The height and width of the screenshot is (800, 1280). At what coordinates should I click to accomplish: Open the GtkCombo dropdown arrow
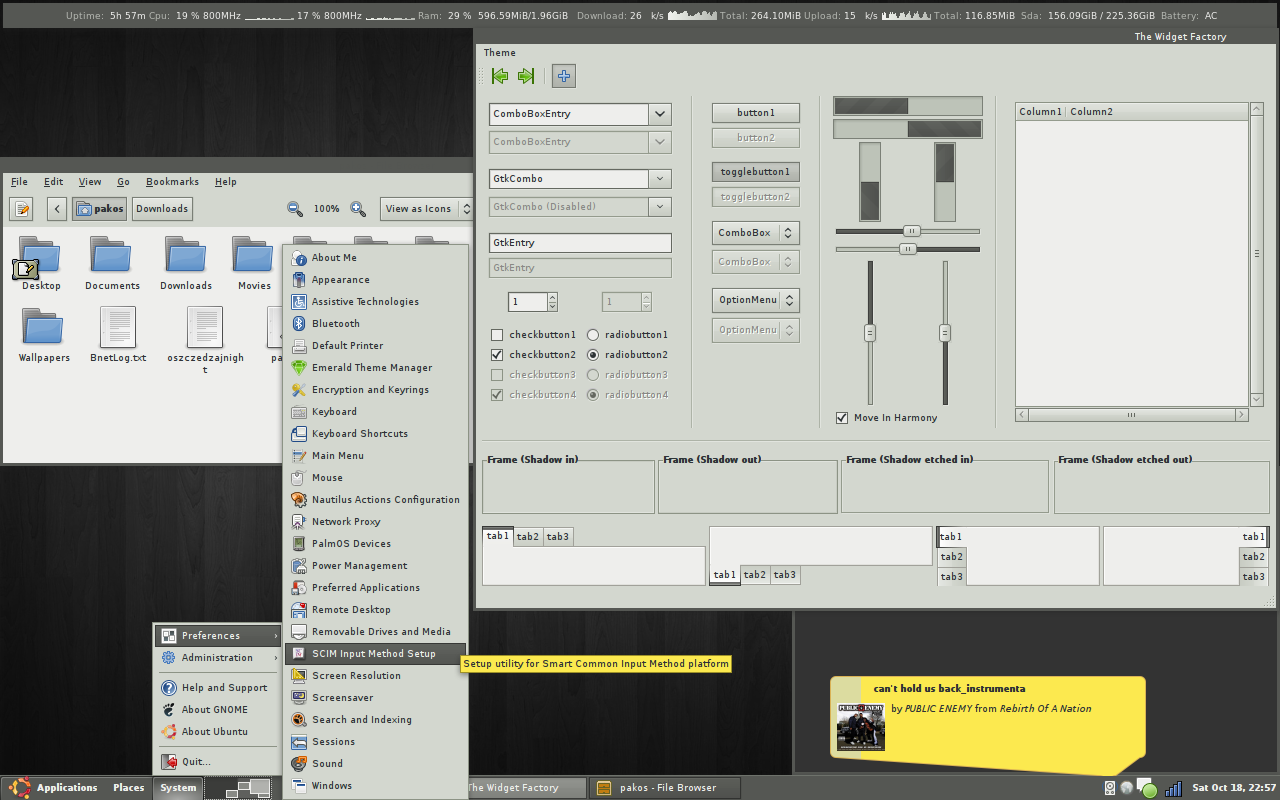660,179
